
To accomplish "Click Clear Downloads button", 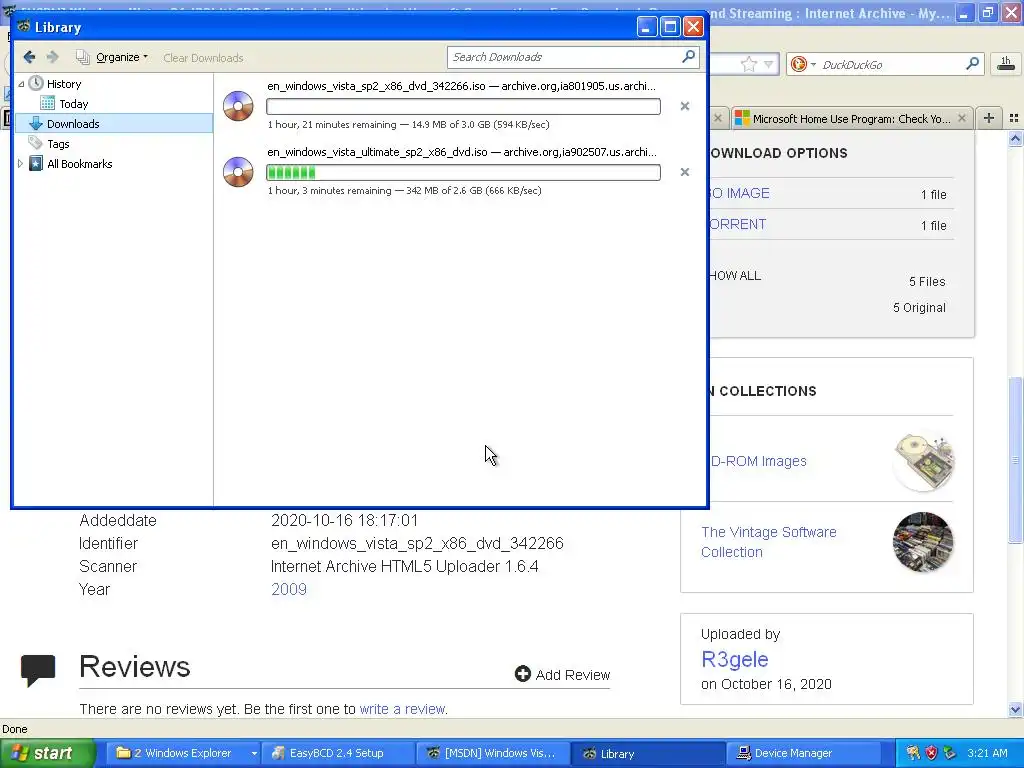I will 203,58.
